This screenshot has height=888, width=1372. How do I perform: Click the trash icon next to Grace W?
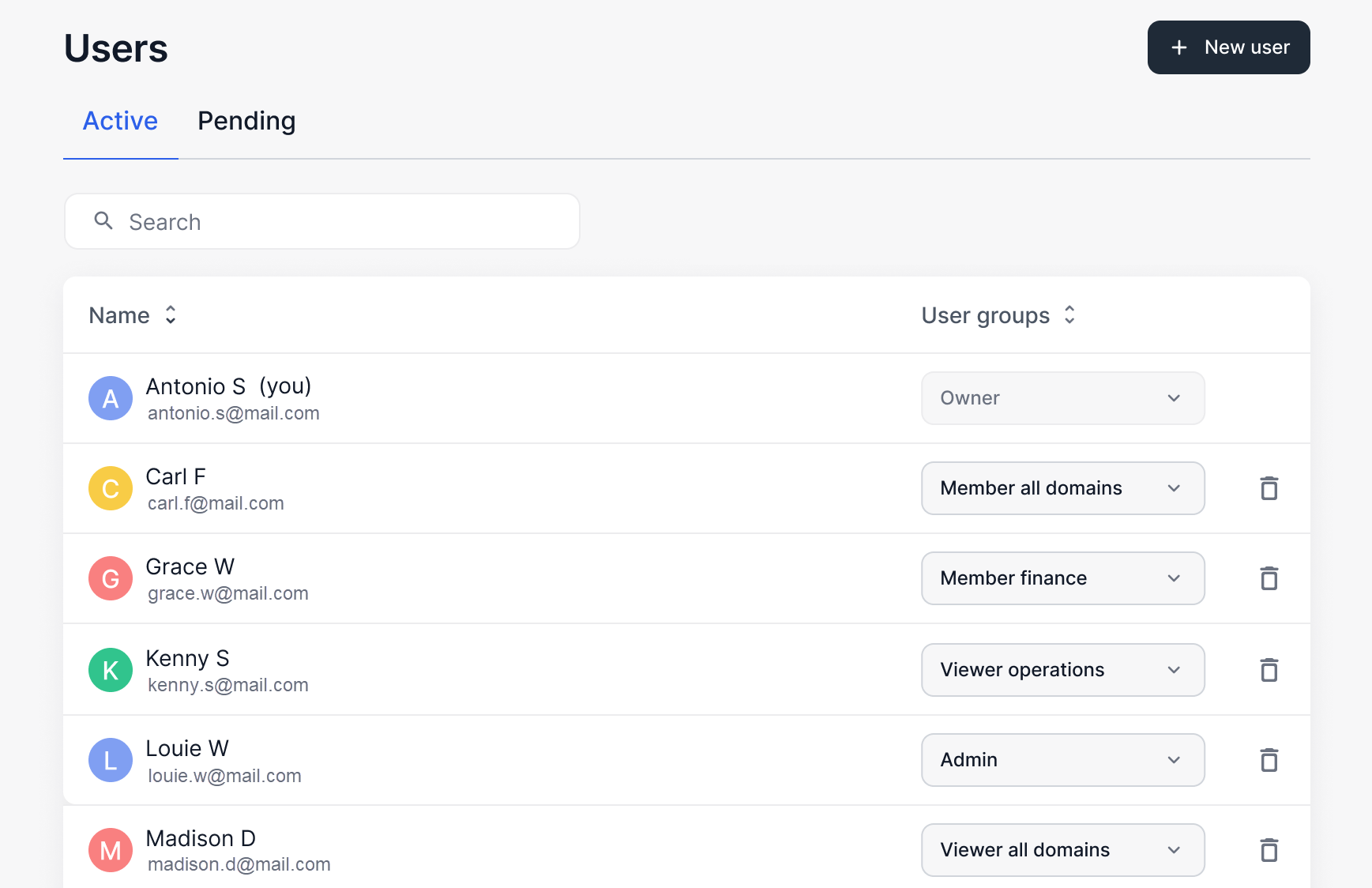tap(1269, 578)
